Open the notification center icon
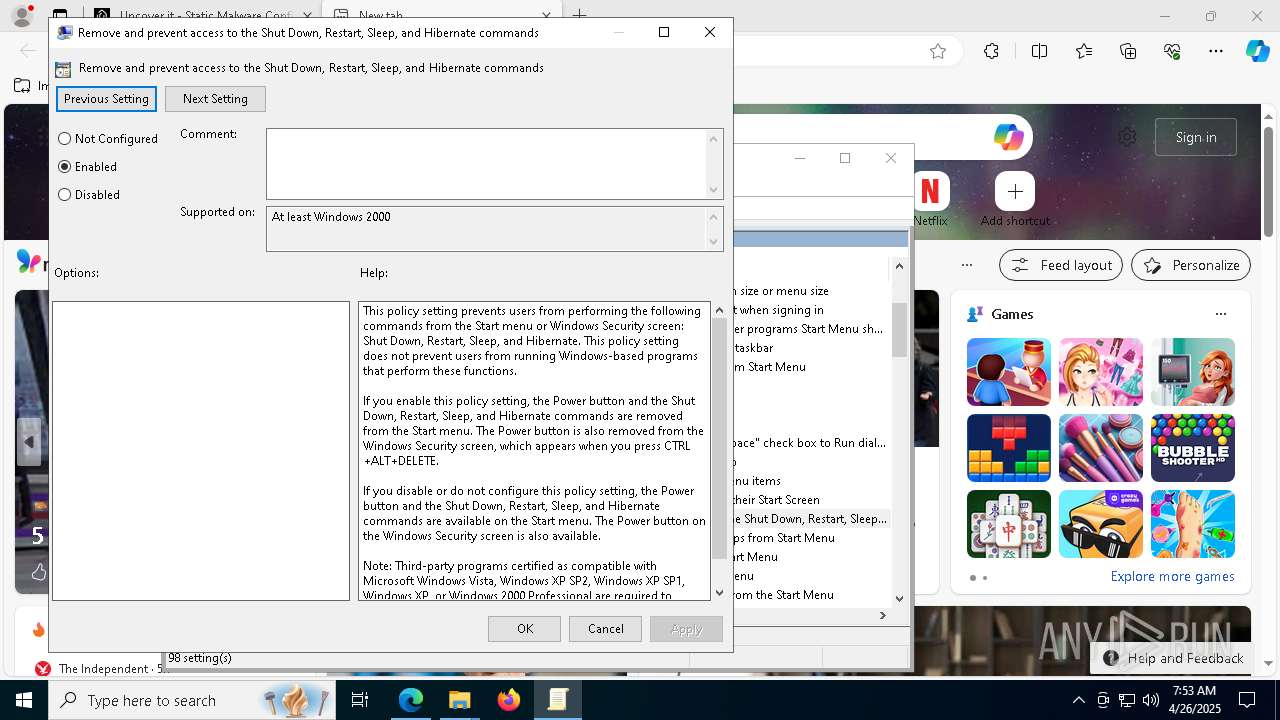The height and width of the screenshot is (720, 1280). [x=1247, y=700]
